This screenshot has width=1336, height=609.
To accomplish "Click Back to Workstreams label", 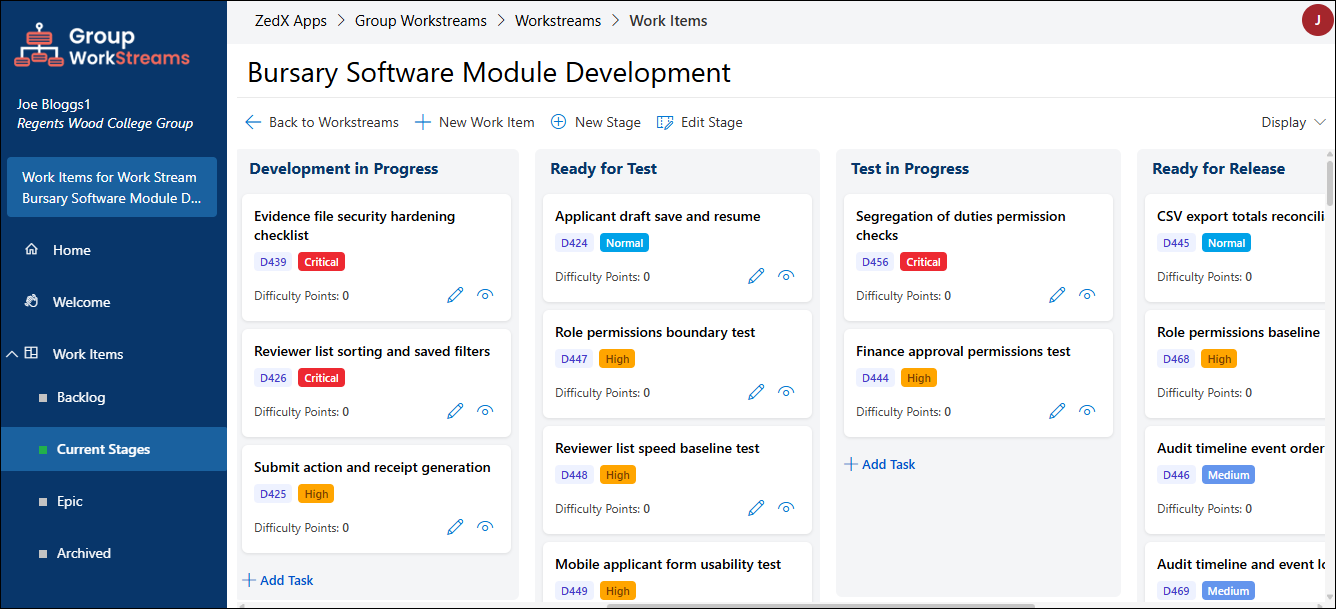I will 334,122.
